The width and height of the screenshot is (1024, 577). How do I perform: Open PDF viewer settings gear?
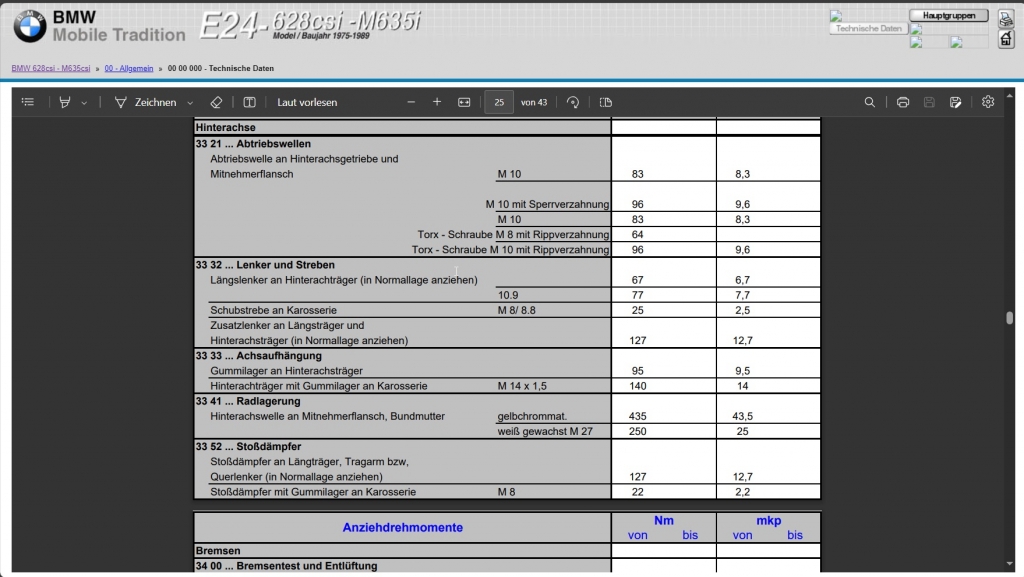[x=988, y=102]
